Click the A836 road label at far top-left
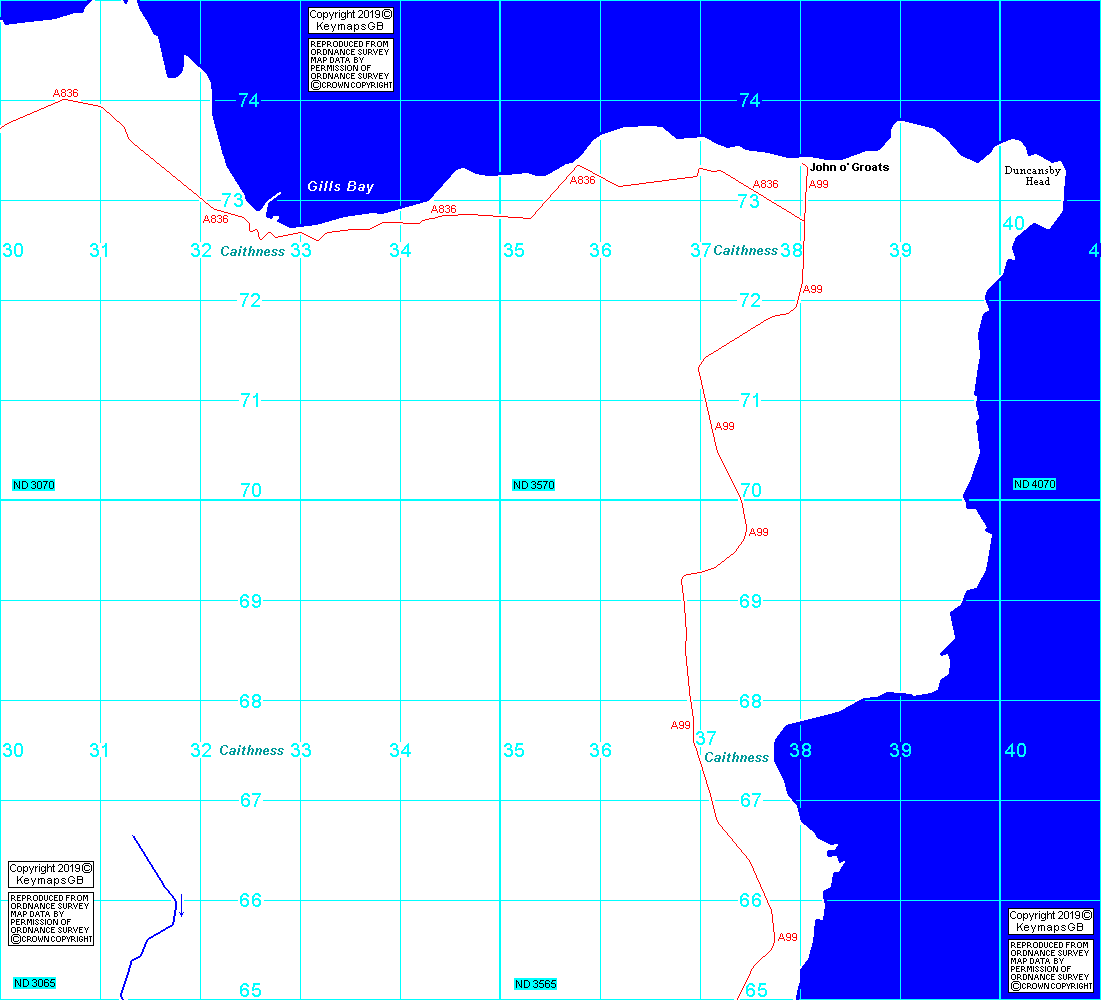The height and width of the screenshot is (1000, 1101). [65, 93]
